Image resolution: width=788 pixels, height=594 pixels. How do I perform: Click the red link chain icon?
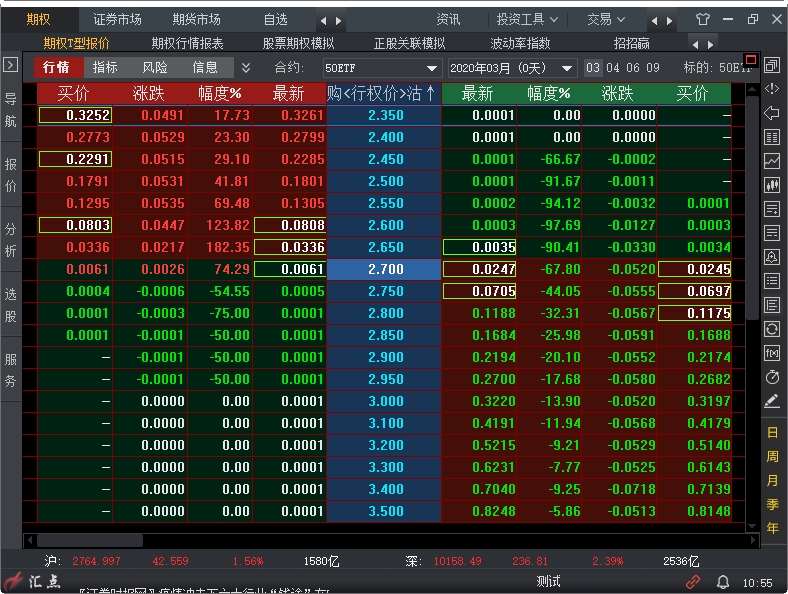[x=693, y=581]
